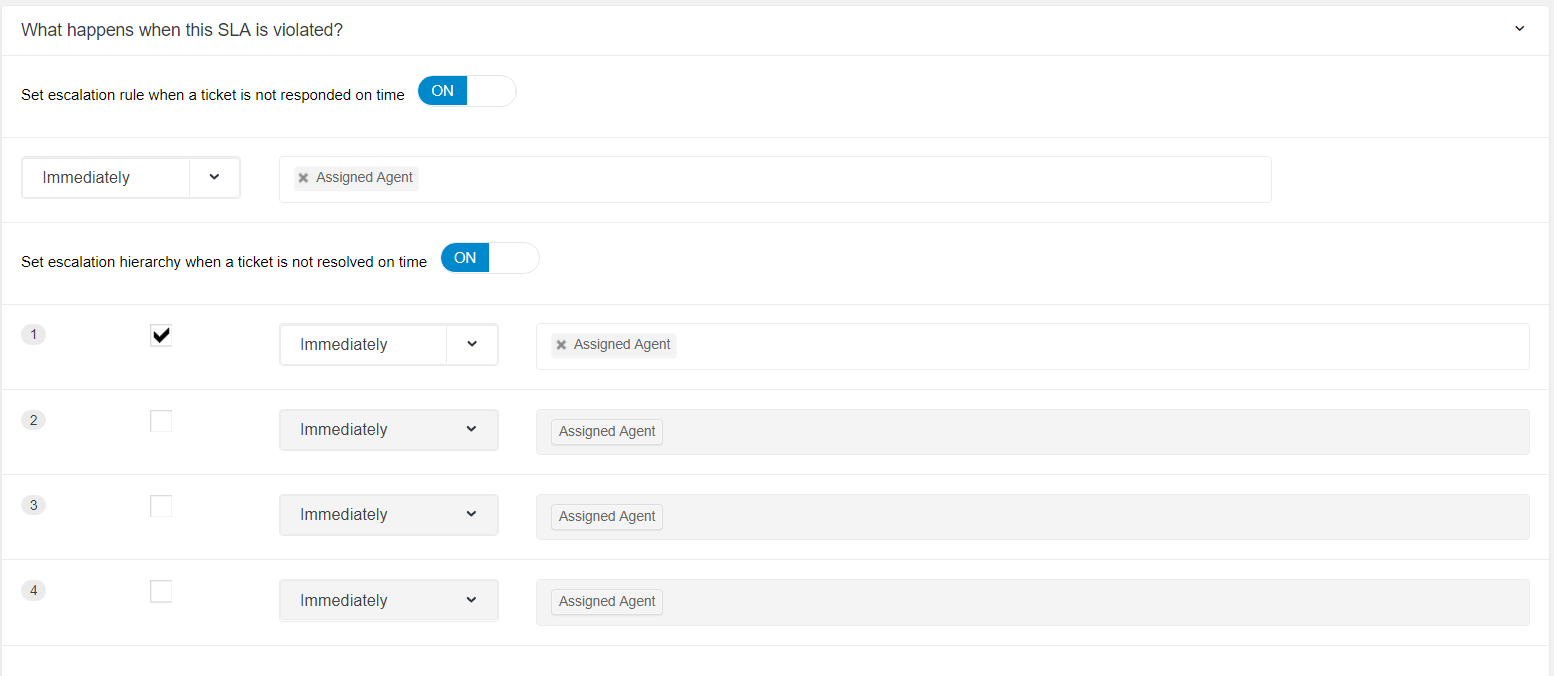
Task: Toggle off the not responded escalation rule
Action: coord(466,91)
